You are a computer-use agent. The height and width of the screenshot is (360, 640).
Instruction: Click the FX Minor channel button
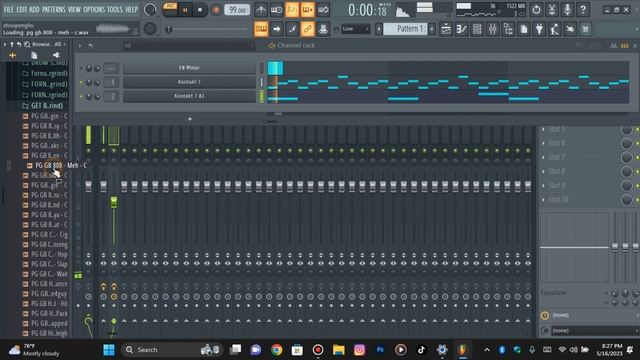[x=189, y=68]
